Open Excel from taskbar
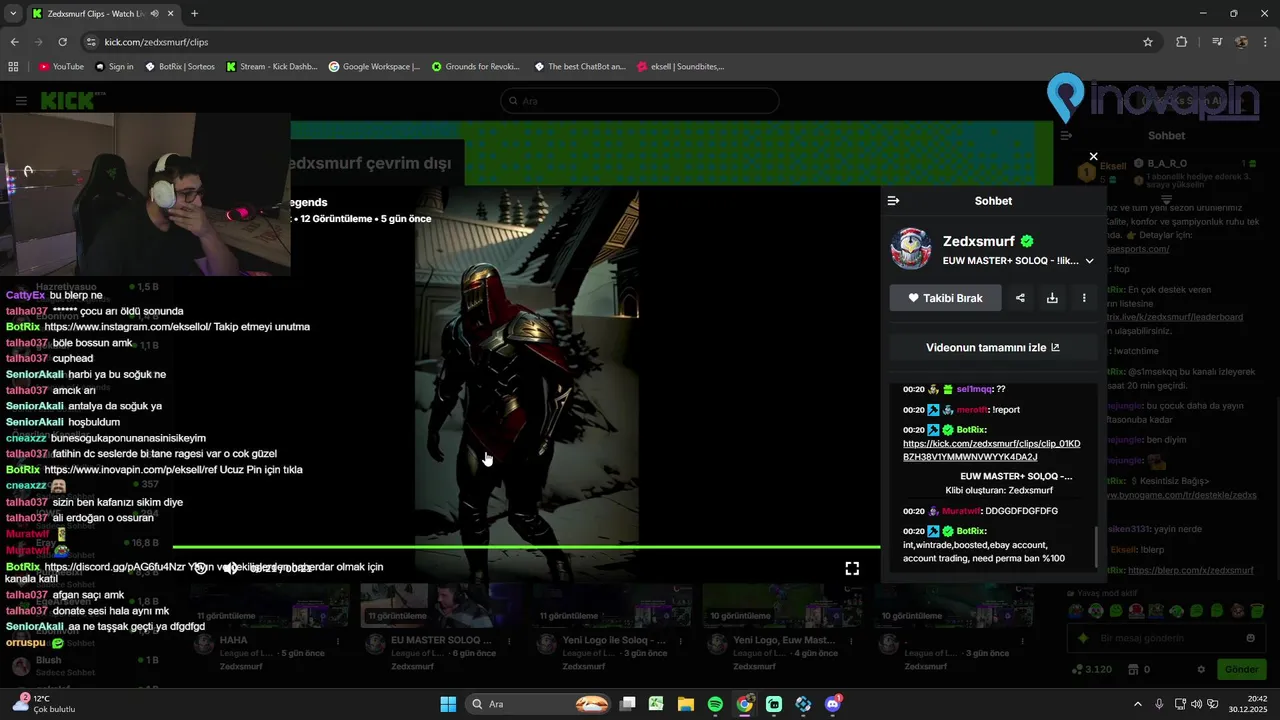 coord(656,704)
